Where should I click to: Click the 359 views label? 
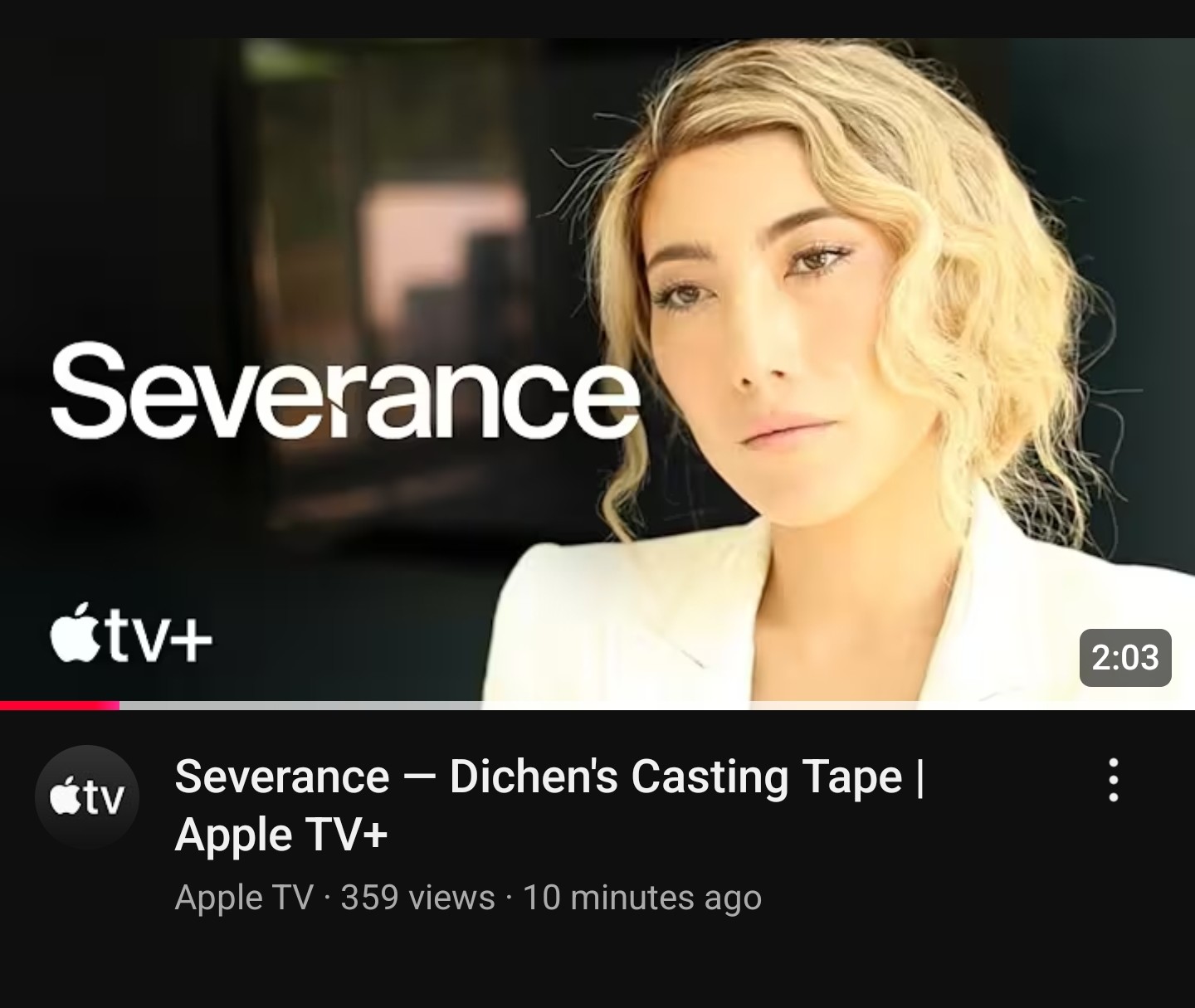(x=417, y=898)
